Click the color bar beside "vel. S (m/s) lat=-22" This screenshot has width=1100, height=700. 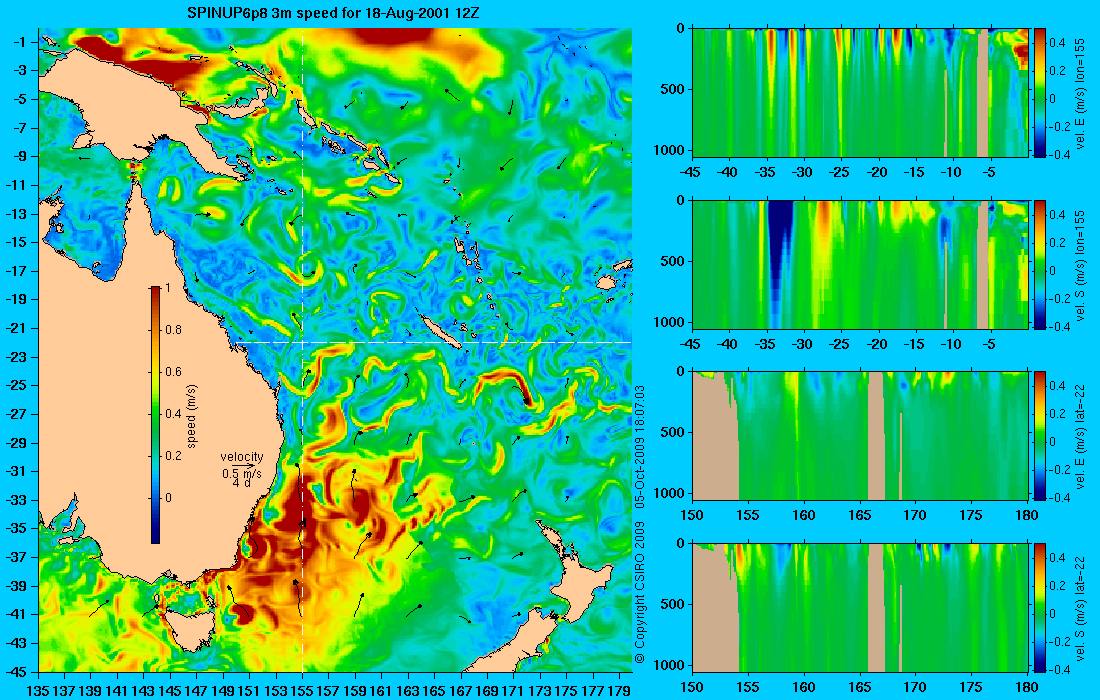1040,607
